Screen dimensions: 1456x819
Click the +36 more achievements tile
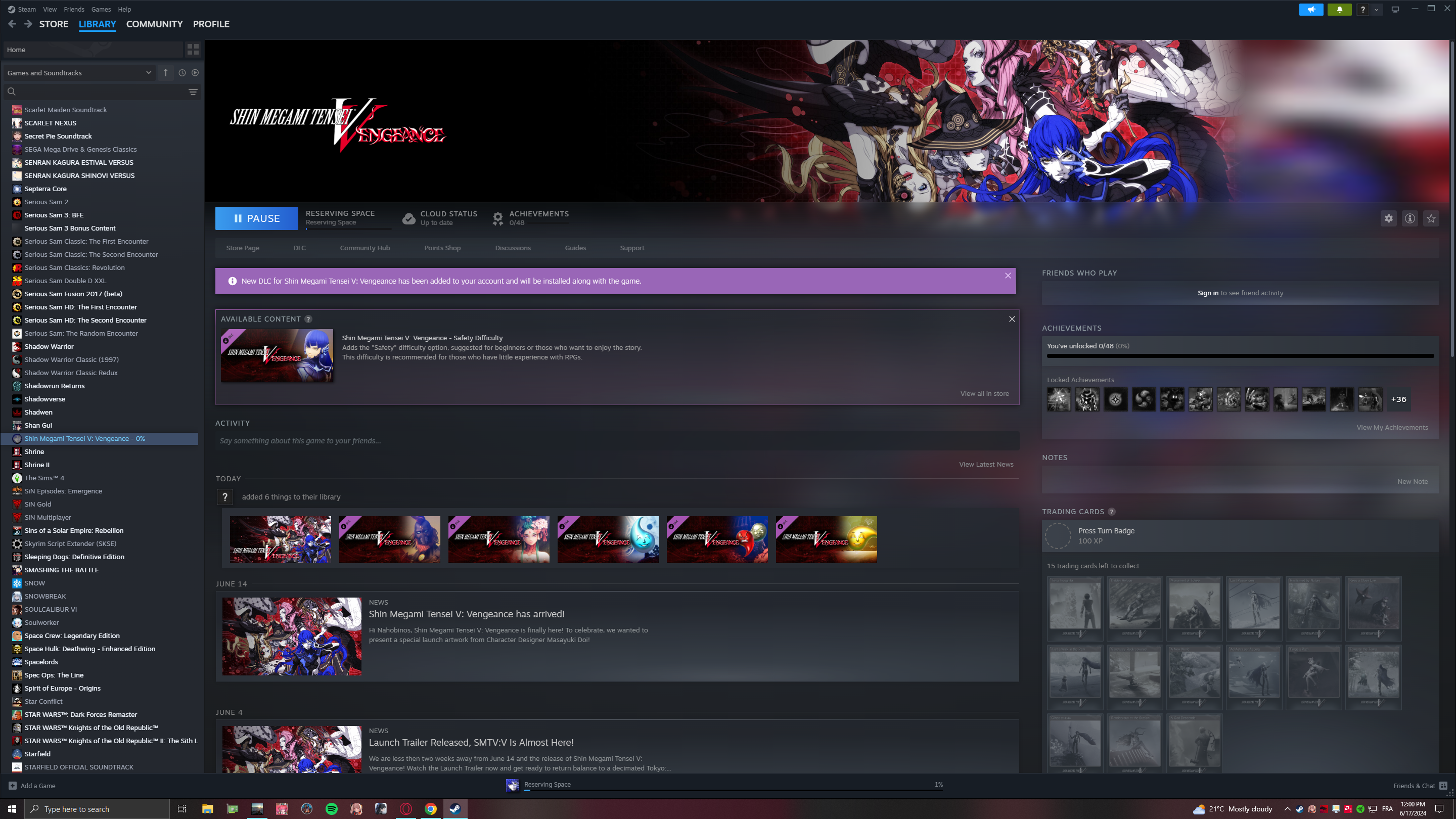click(1398, 399)
